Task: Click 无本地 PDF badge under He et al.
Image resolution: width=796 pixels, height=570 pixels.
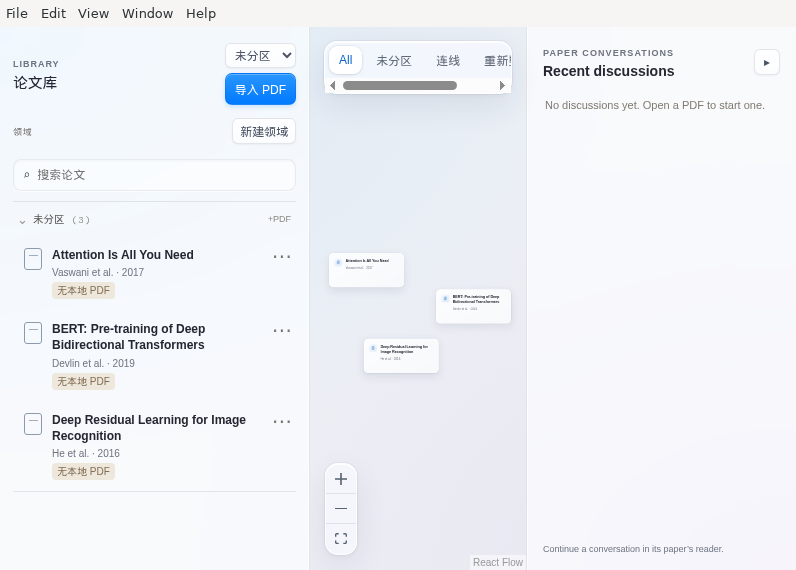Action: pyautogui.click(x=83, y=472)
